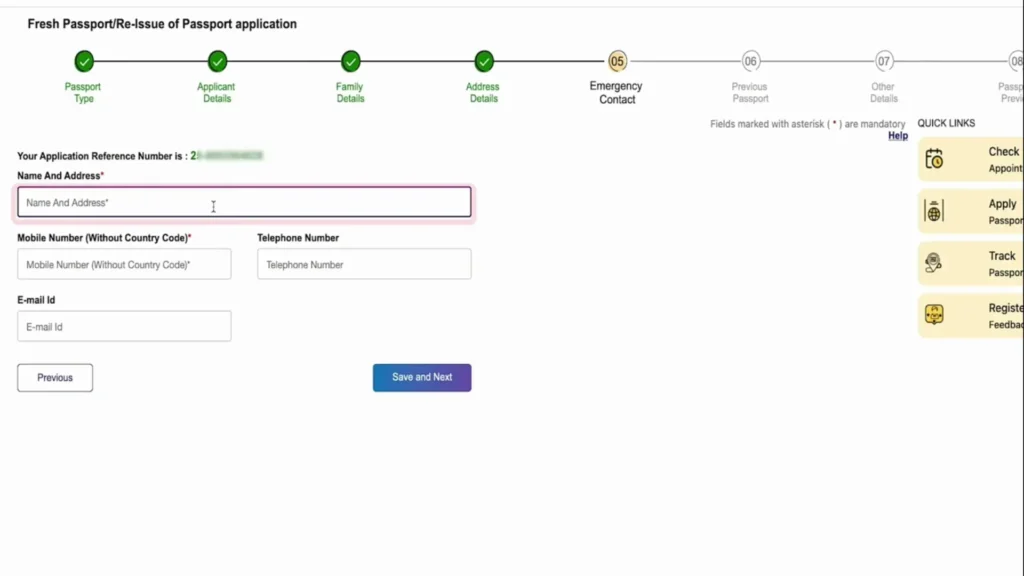The image size is (1024, 576).
Task: Click the Address Details completed step checkmark
Action: [x=484, y=61]
